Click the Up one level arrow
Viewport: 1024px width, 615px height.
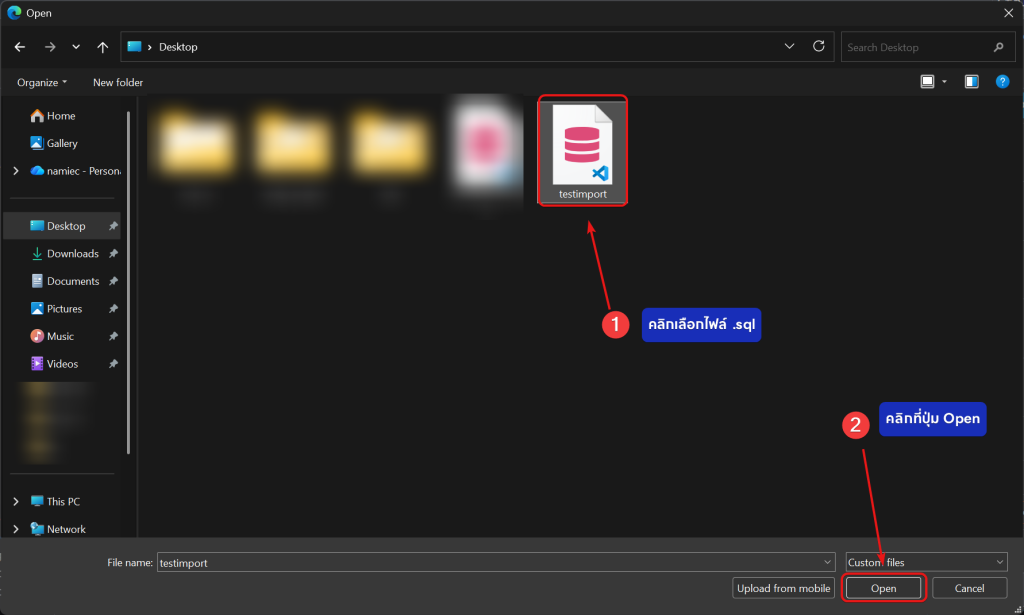(x=103, y=47)
